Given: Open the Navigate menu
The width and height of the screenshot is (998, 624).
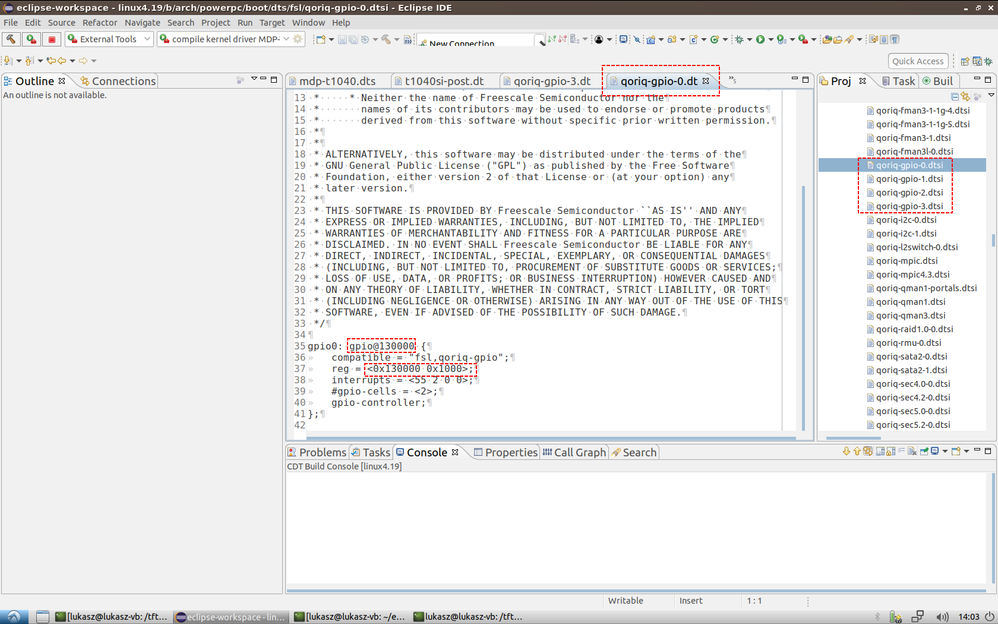Looking at the screenshot, I should pos(142,22).
